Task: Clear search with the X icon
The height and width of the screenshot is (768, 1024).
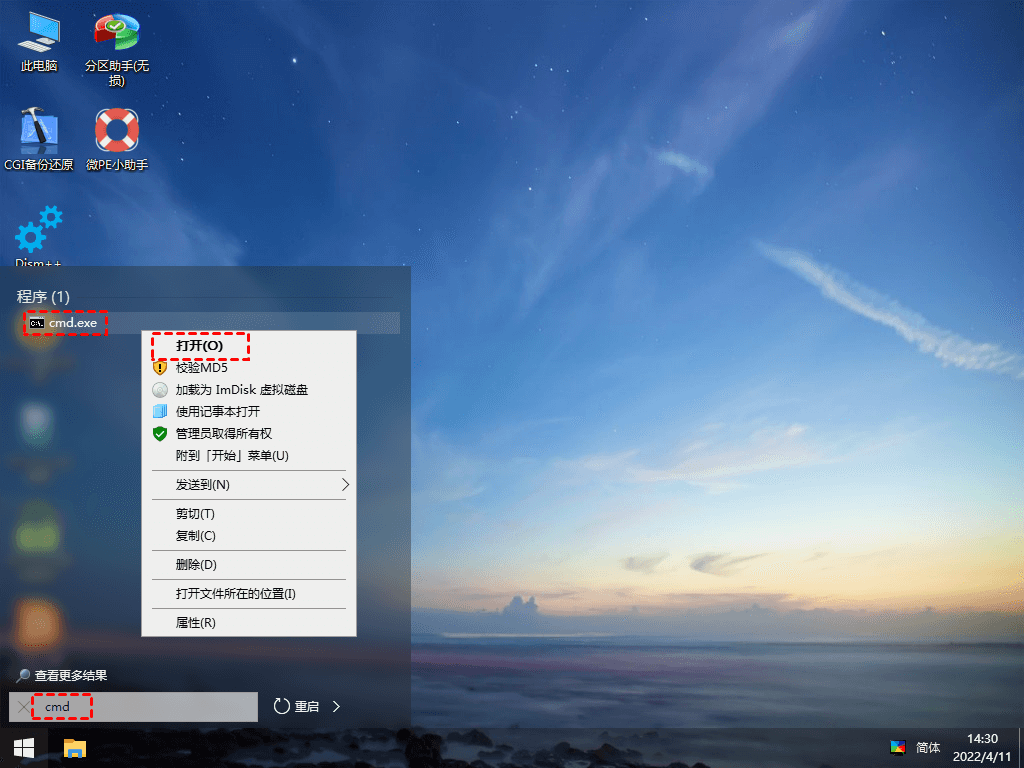Action: (x=24, y=707)
